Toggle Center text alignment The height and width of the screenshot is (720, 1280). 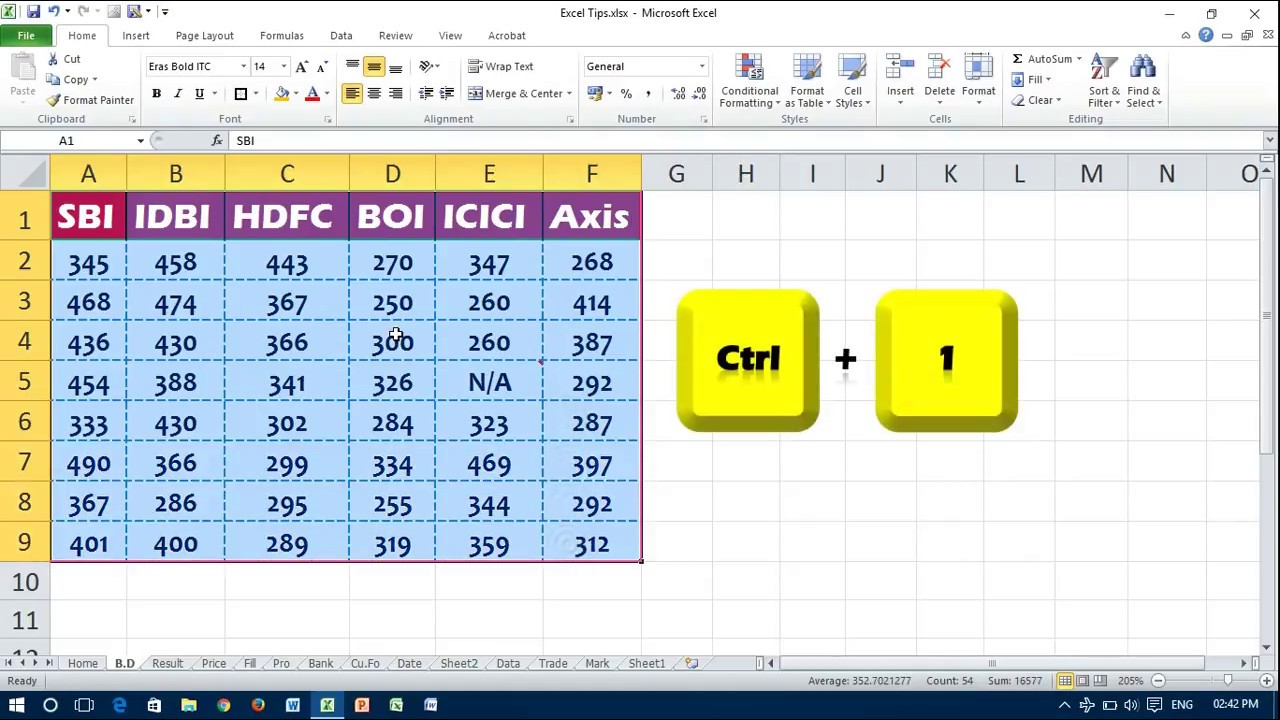pyautogui.click(x=374, y=93)
